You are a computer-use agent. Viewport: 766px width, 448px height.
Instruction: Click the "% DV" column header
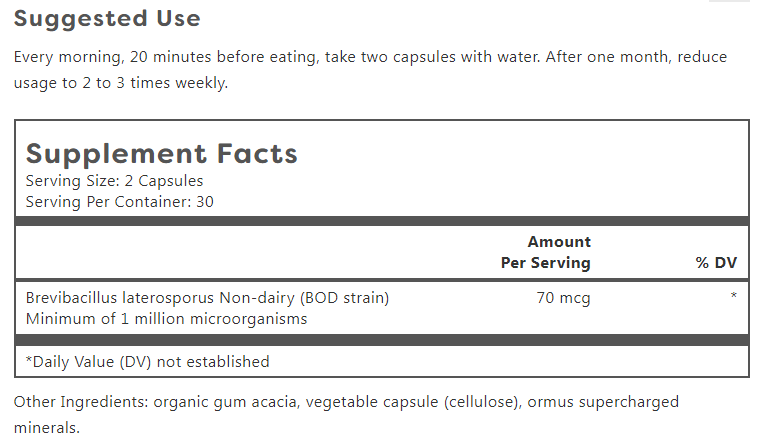point(716,263)
